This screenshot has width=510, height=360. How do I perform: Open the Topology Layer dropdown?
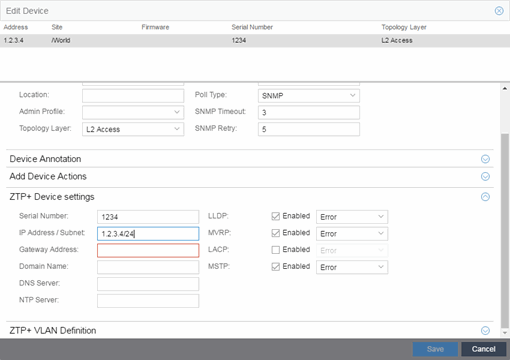pos(177,129)
